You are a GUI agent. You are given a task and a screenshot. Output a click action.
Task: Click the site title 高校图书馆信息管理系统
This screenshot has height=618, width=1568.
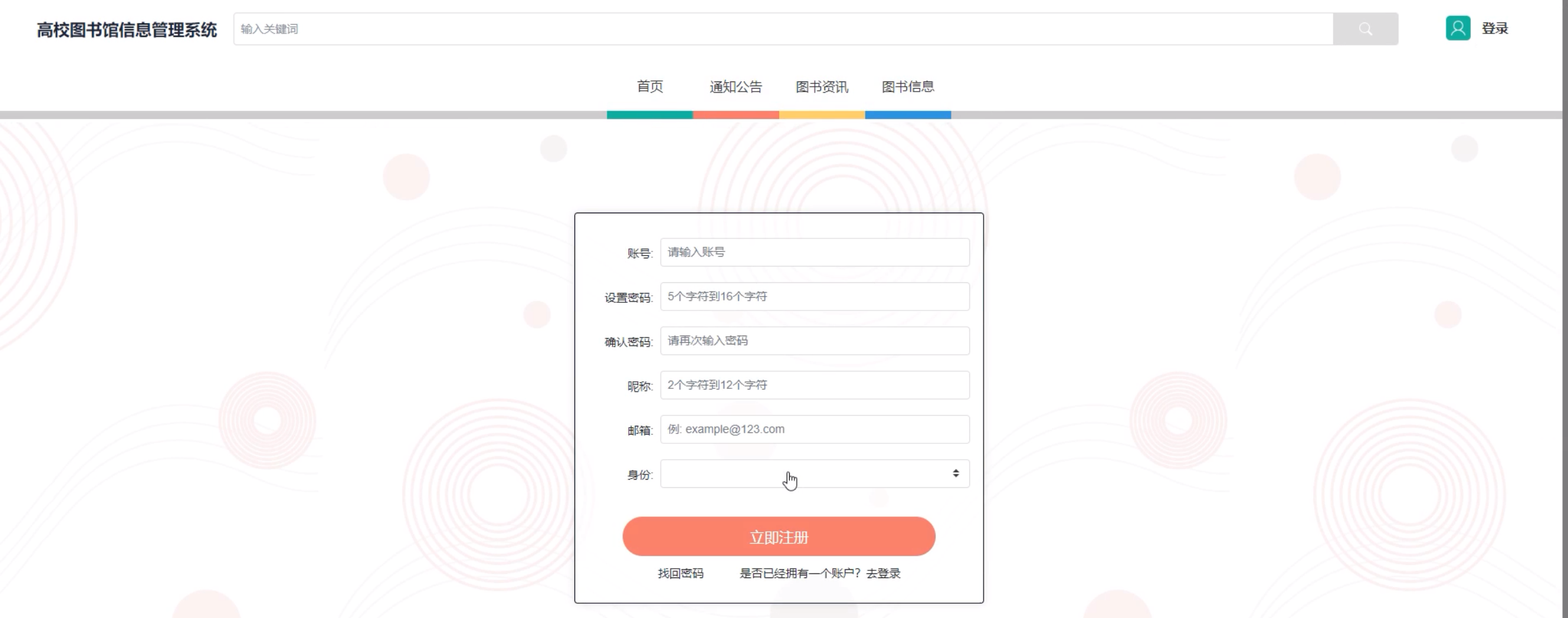tap(126, 29)
